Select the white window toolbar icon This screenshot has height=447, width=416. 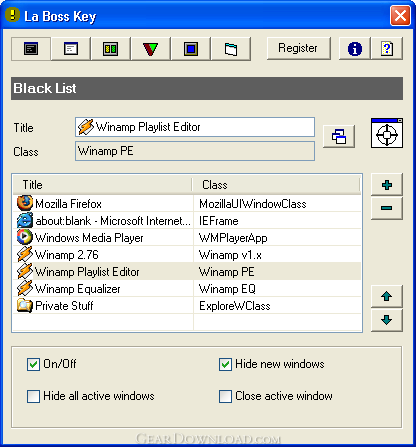click(71, 49)
